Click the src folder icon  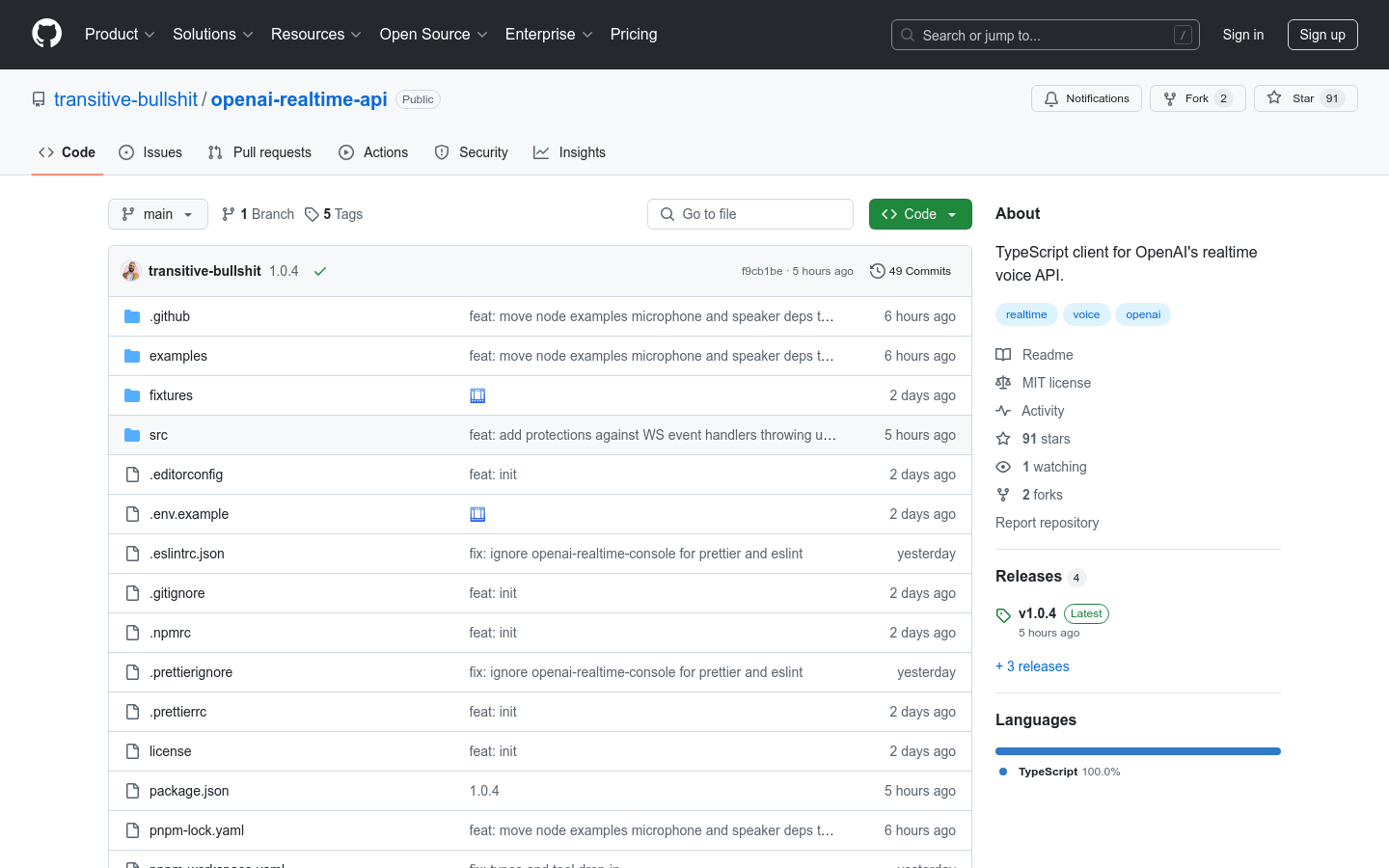[x=132, y=435]
